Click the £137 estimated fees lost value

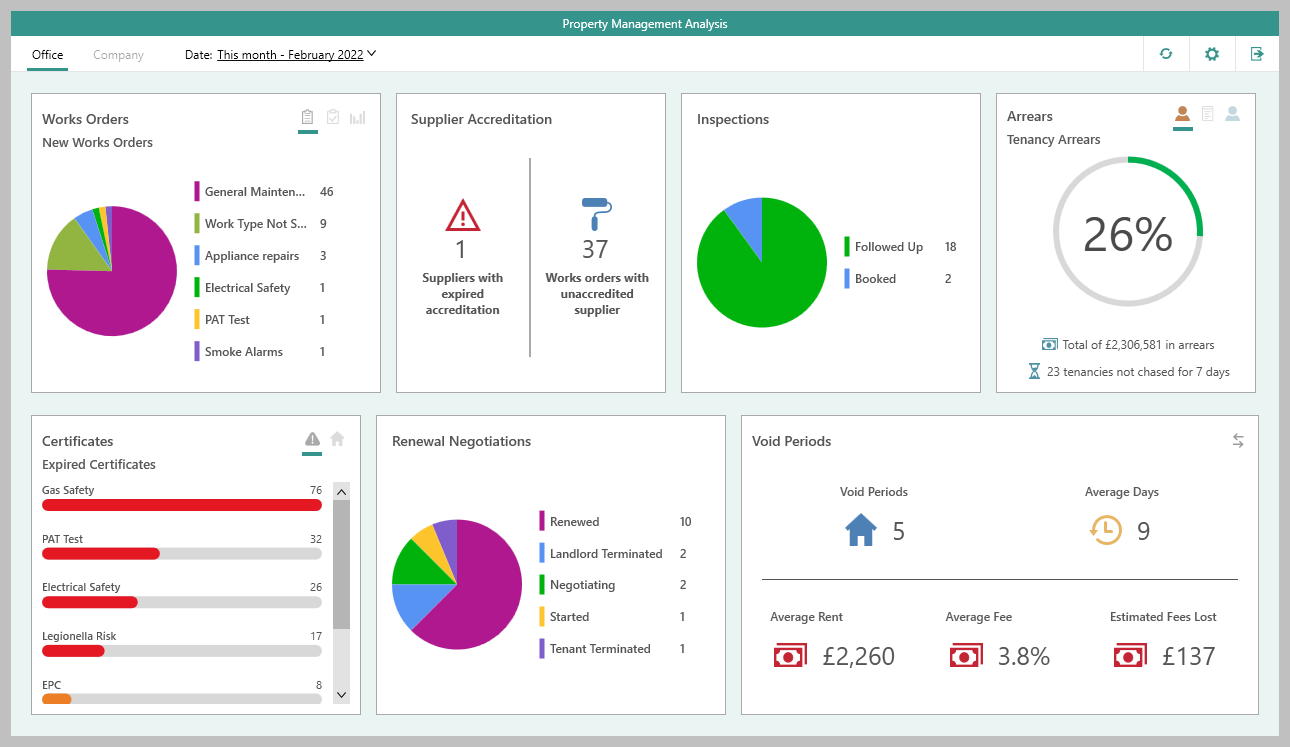point(1188,656)
